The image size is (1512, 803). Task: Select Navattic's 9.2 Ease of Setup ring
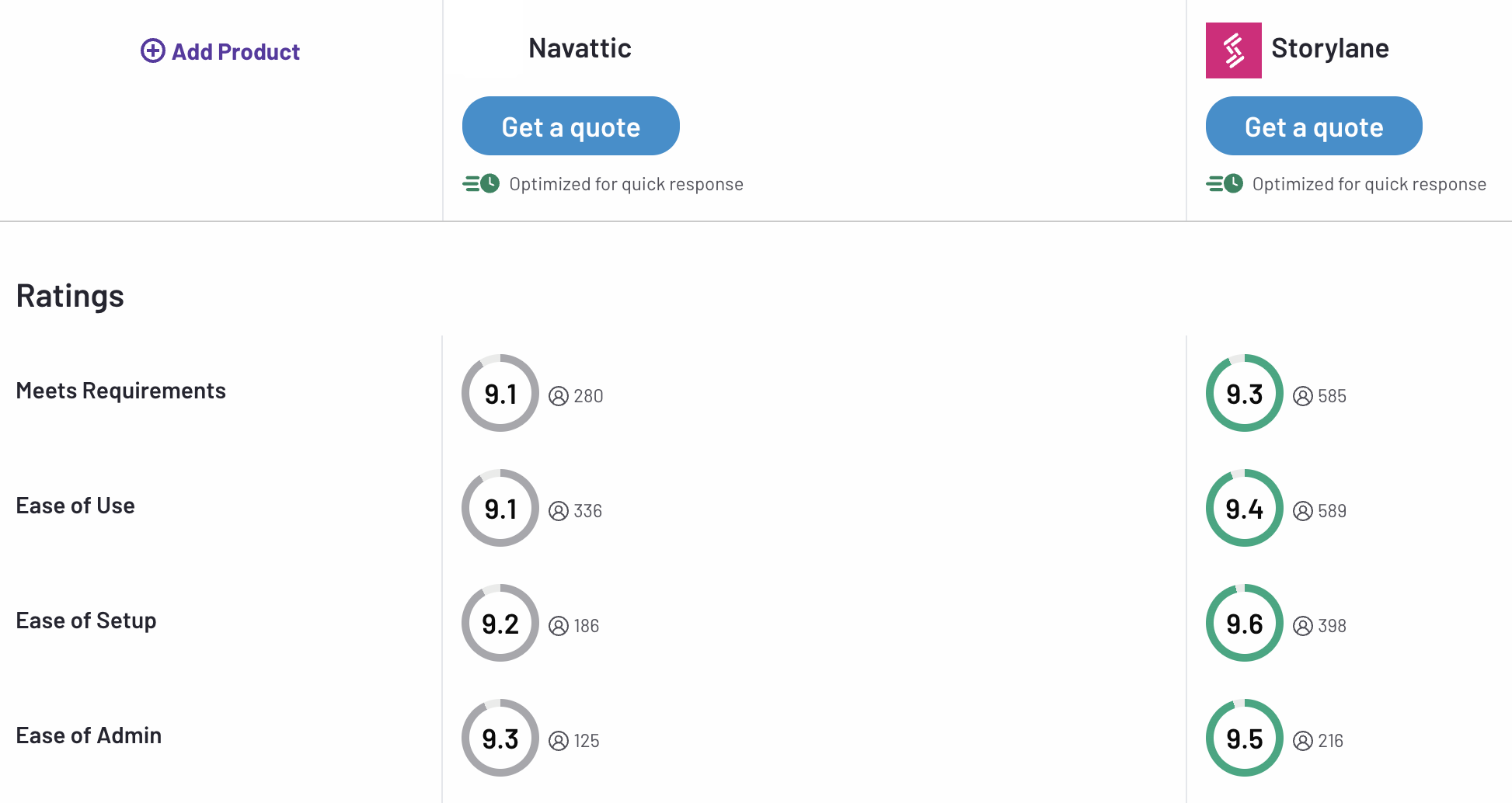[x=500, y=623]
